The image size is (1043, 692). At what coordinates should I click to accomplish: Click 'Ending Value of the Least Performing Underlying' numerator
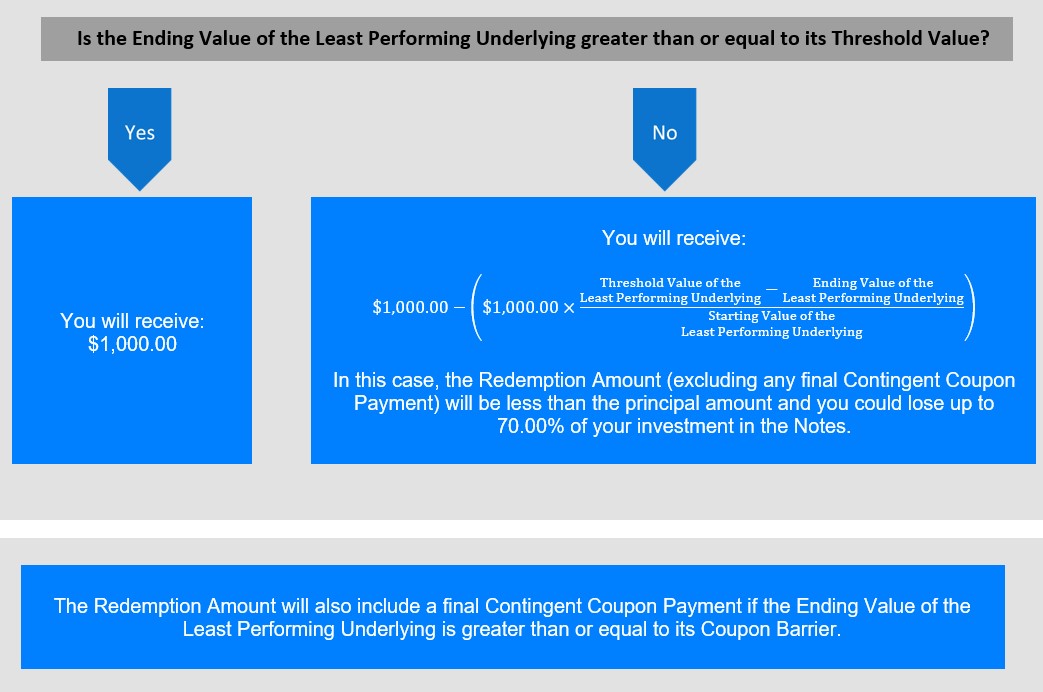(x=873, y=290)
